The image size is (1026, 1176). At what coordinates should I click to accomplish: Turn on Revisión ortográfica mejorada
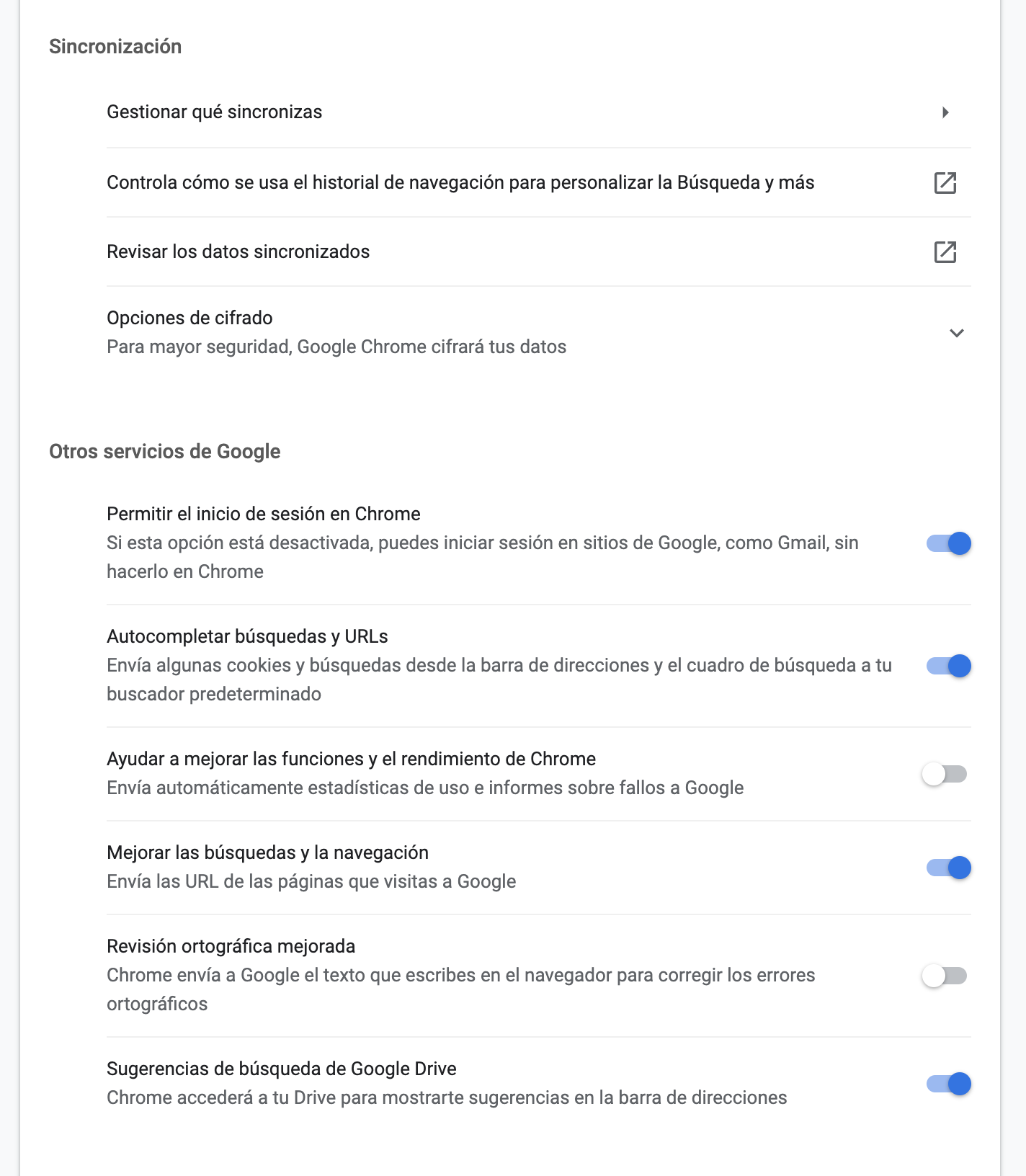coord(945,976)
